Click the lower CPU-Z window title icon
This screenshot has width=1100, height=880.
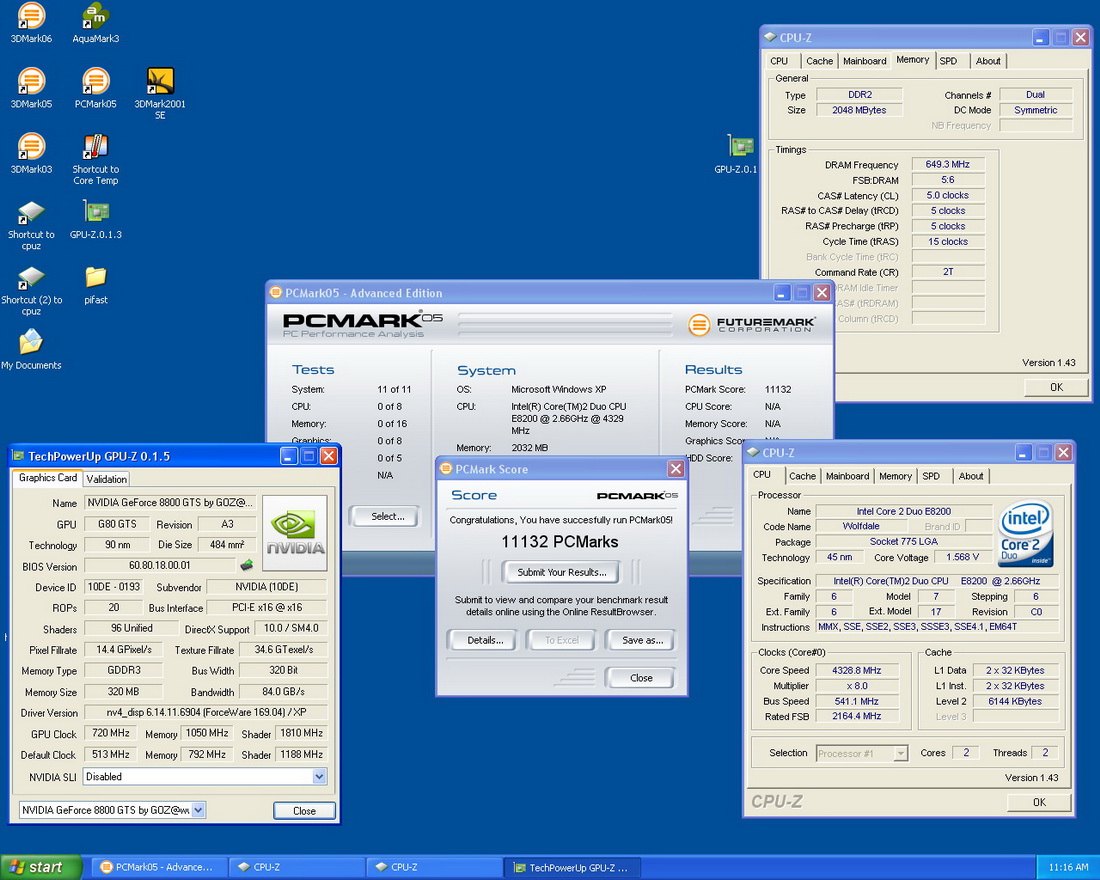pyautogui.click(x=753, y=453)
